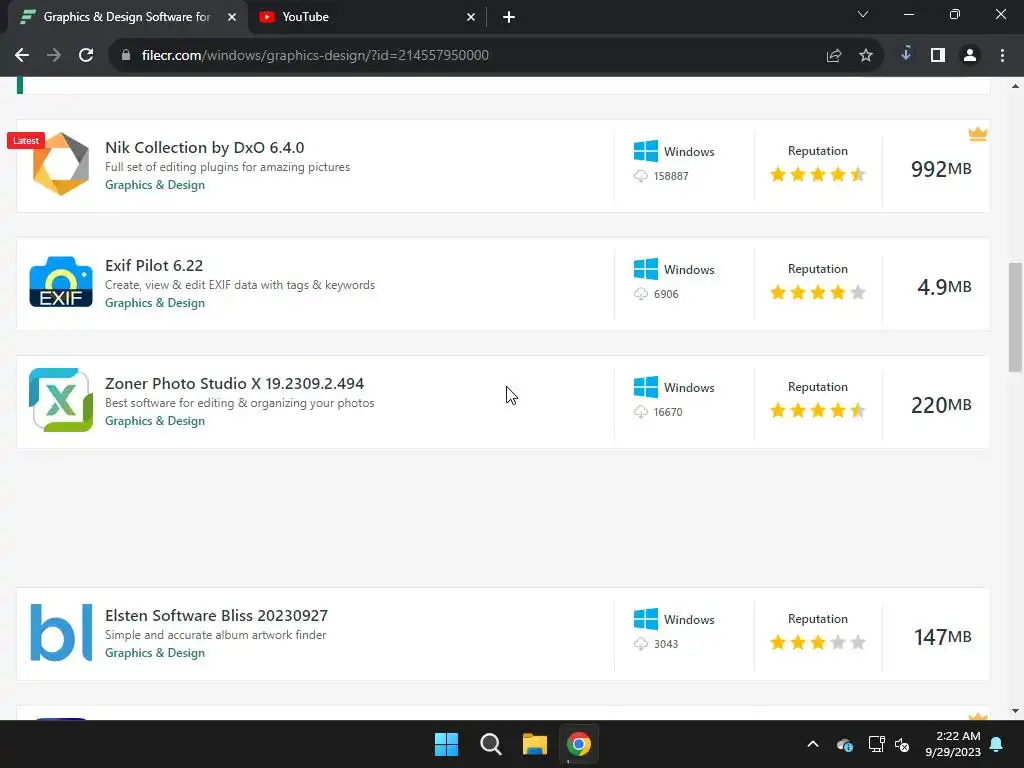Show hidden system tray icons
The image size is (1024, 768).
(x=812, y=744)
